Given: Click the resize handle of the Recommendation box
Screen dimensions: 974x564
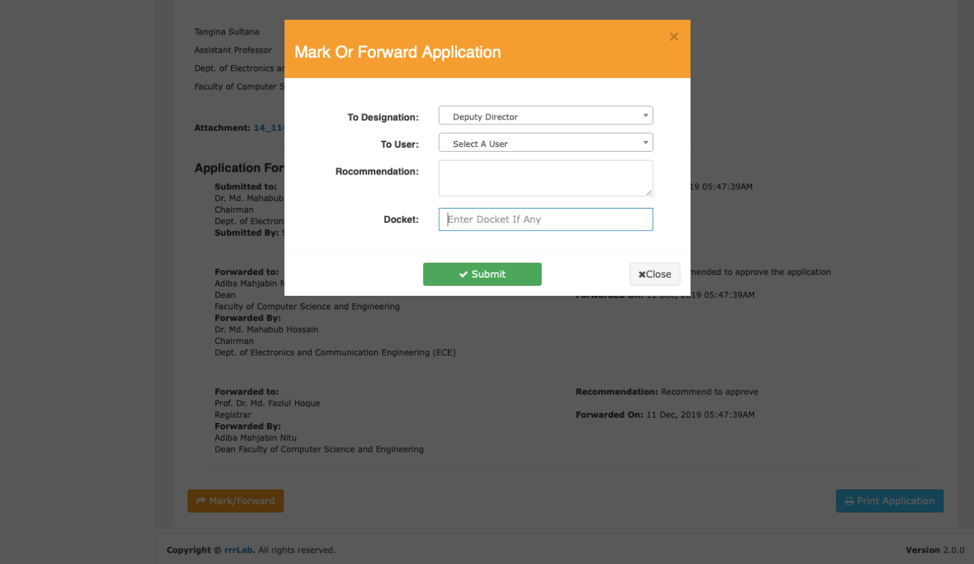Looking at the screenshot, I should point(648,191).
